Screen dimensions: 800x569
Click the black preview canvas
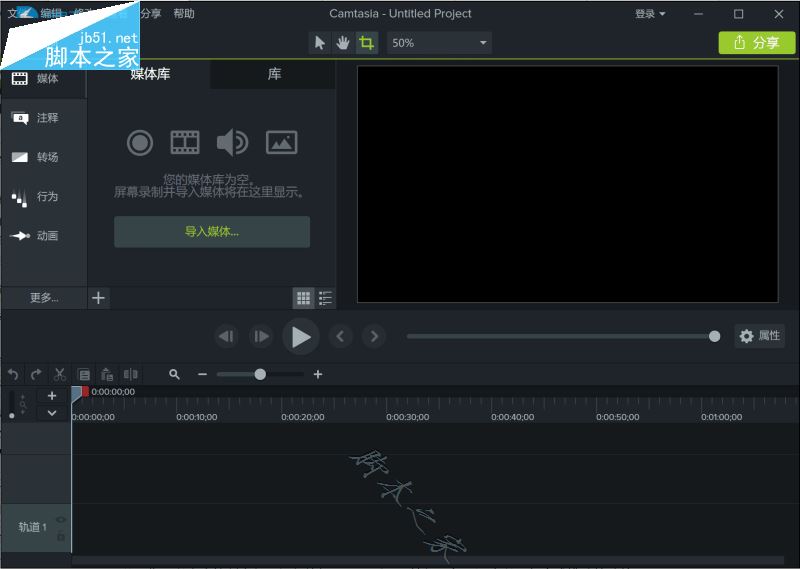pyautogui.click(x=568, y=184)
